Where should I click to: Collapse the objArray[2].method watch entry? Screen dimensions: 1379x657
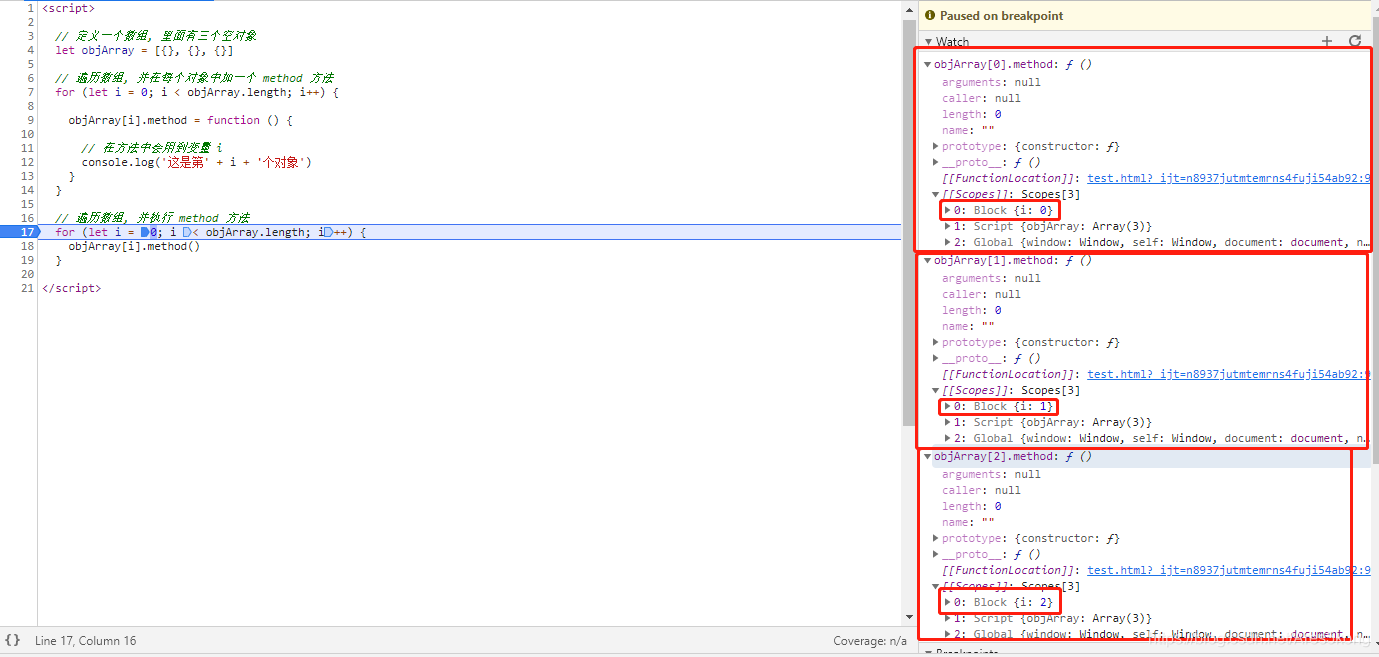(928, 456)
